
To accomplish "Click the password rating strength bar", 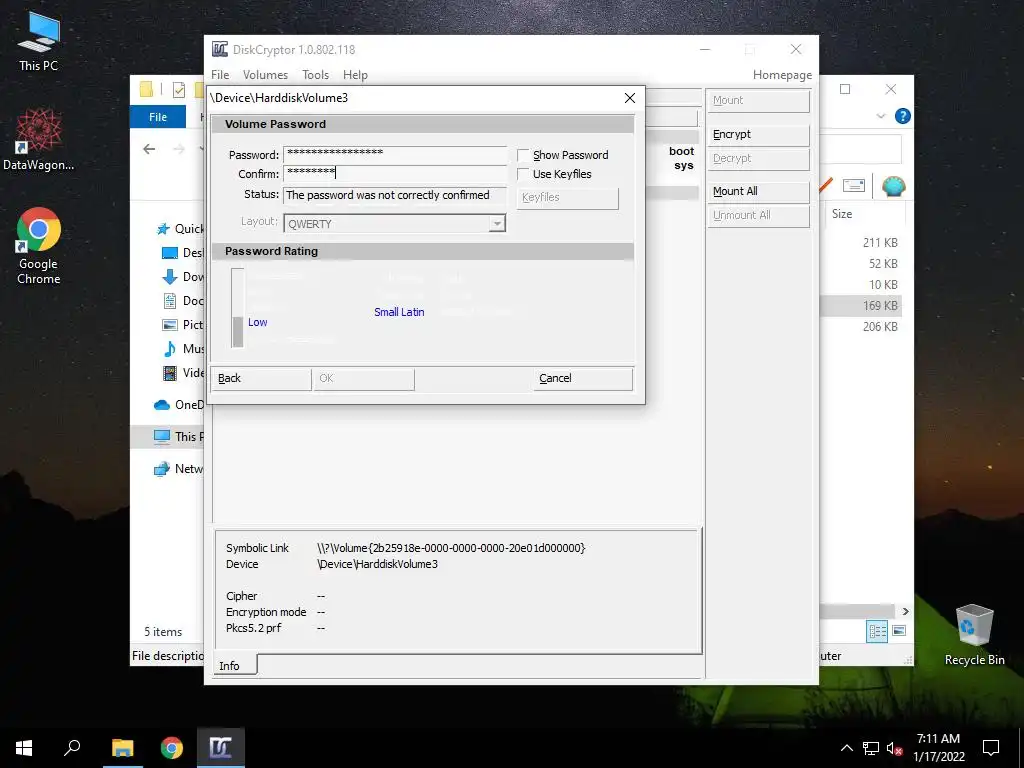I will pyautogui.click(x=238, y=308).
